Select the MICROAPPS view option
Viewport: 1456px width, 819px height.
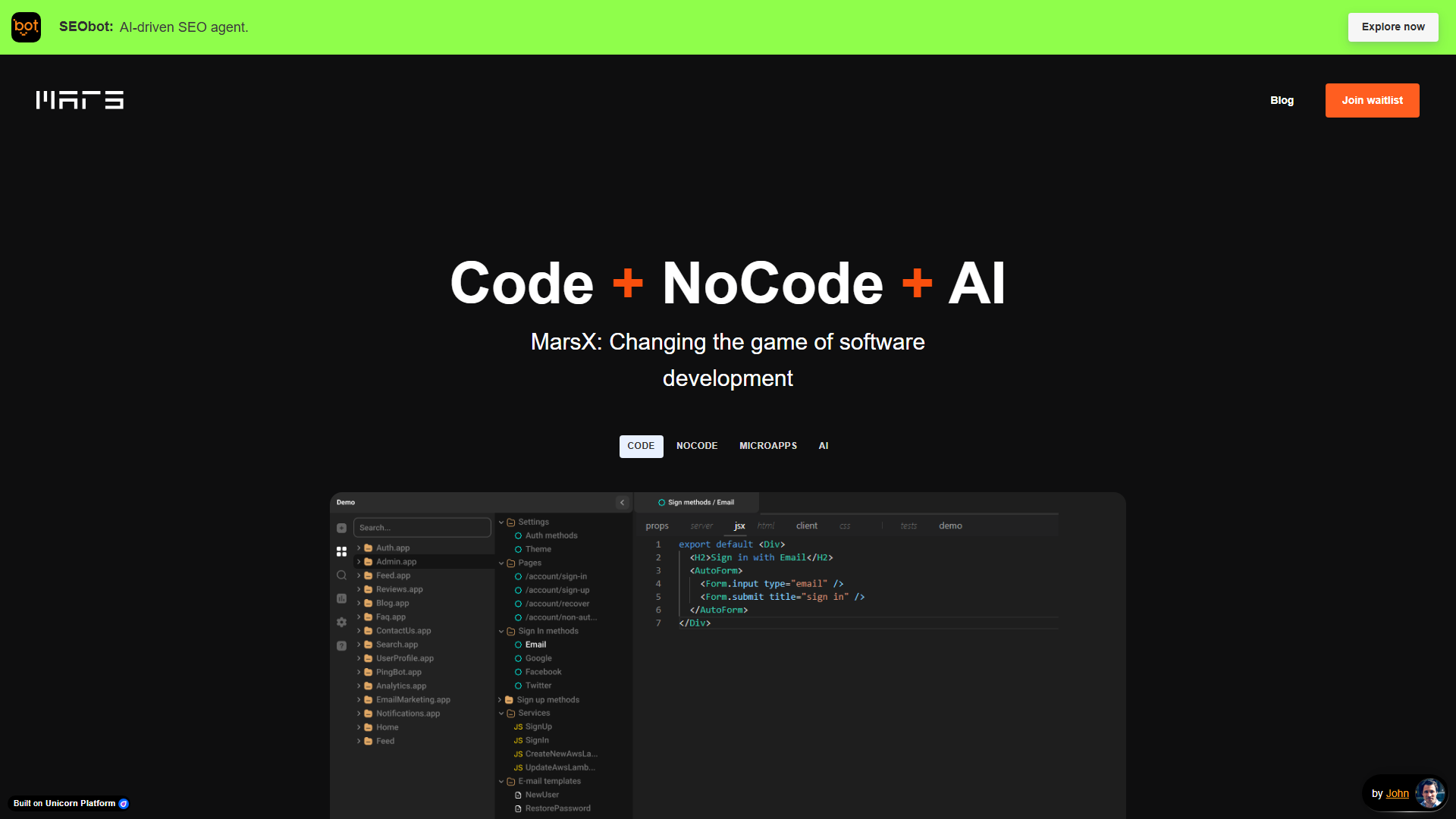(768, 446)
